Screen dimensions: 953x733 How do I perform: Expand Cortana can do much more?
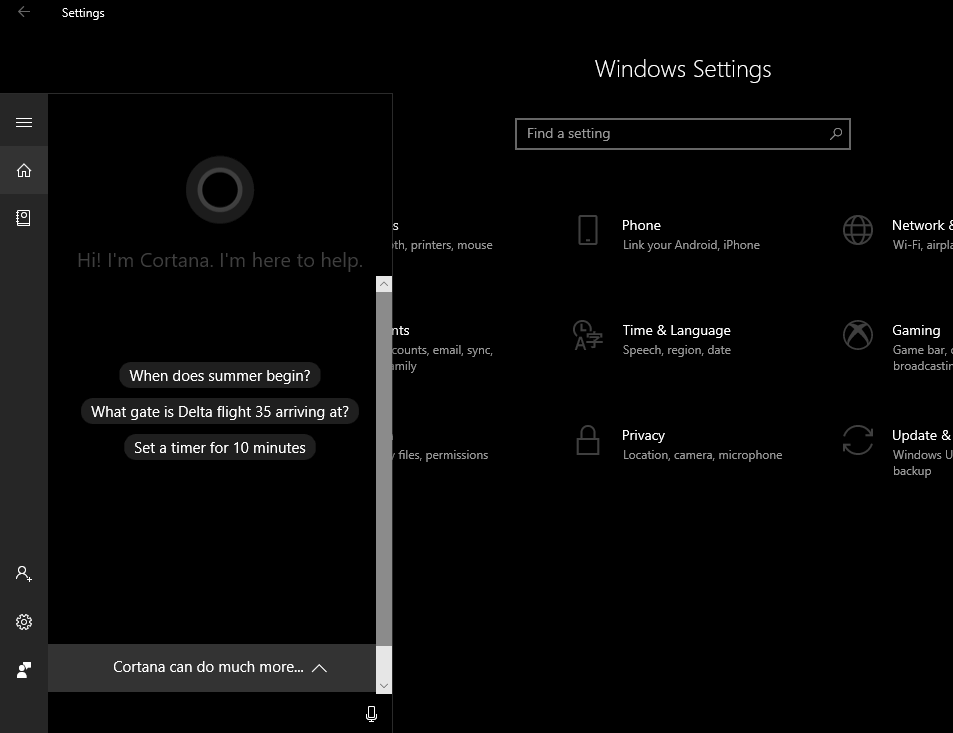pyautogui.click(x=212, y=668)
